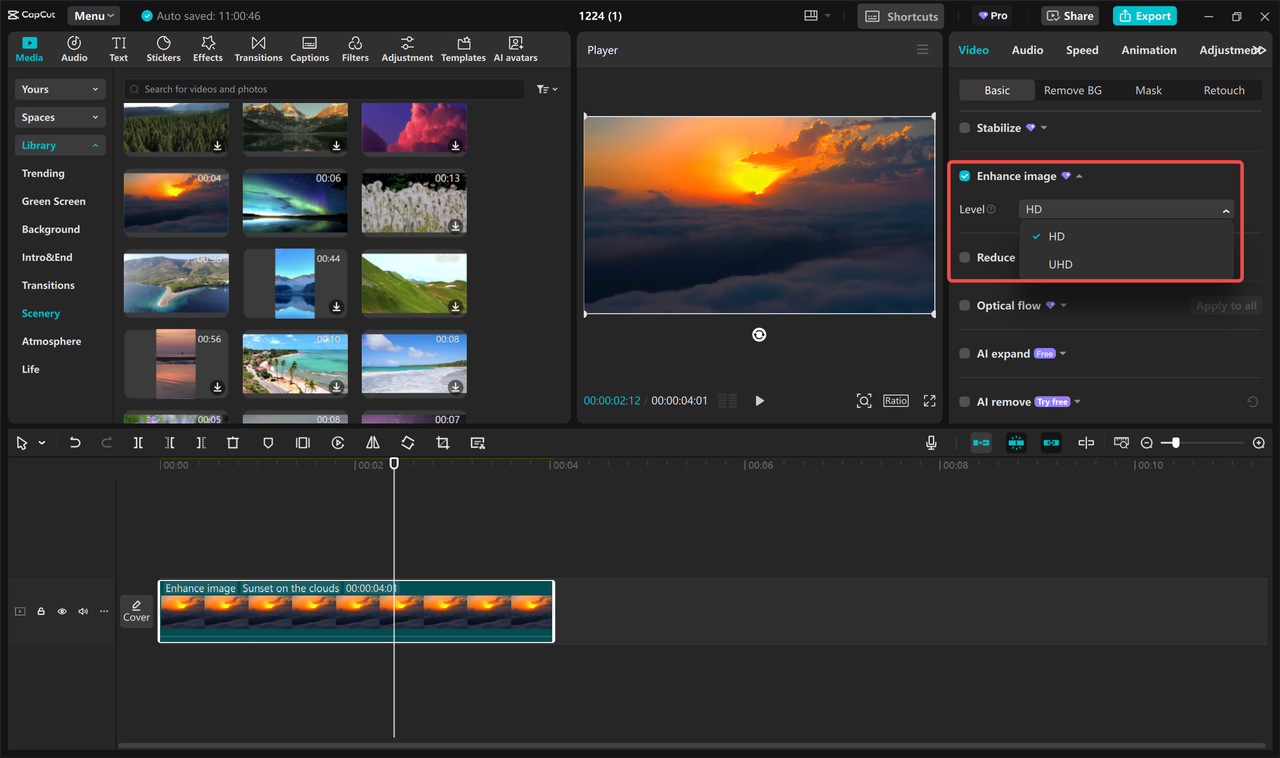Click the microphone record voiceover icon
1280x758 pixels.
pyautogui.click(x=931, y=443)
